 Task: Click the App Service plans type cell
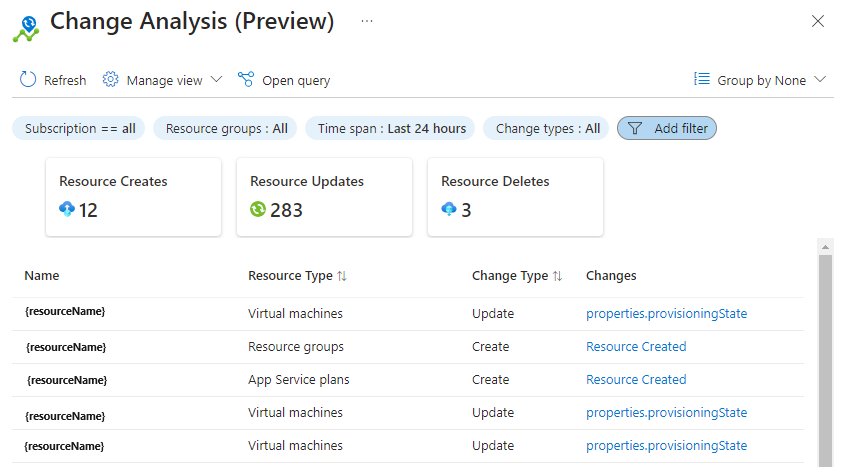tap(299, 380)
